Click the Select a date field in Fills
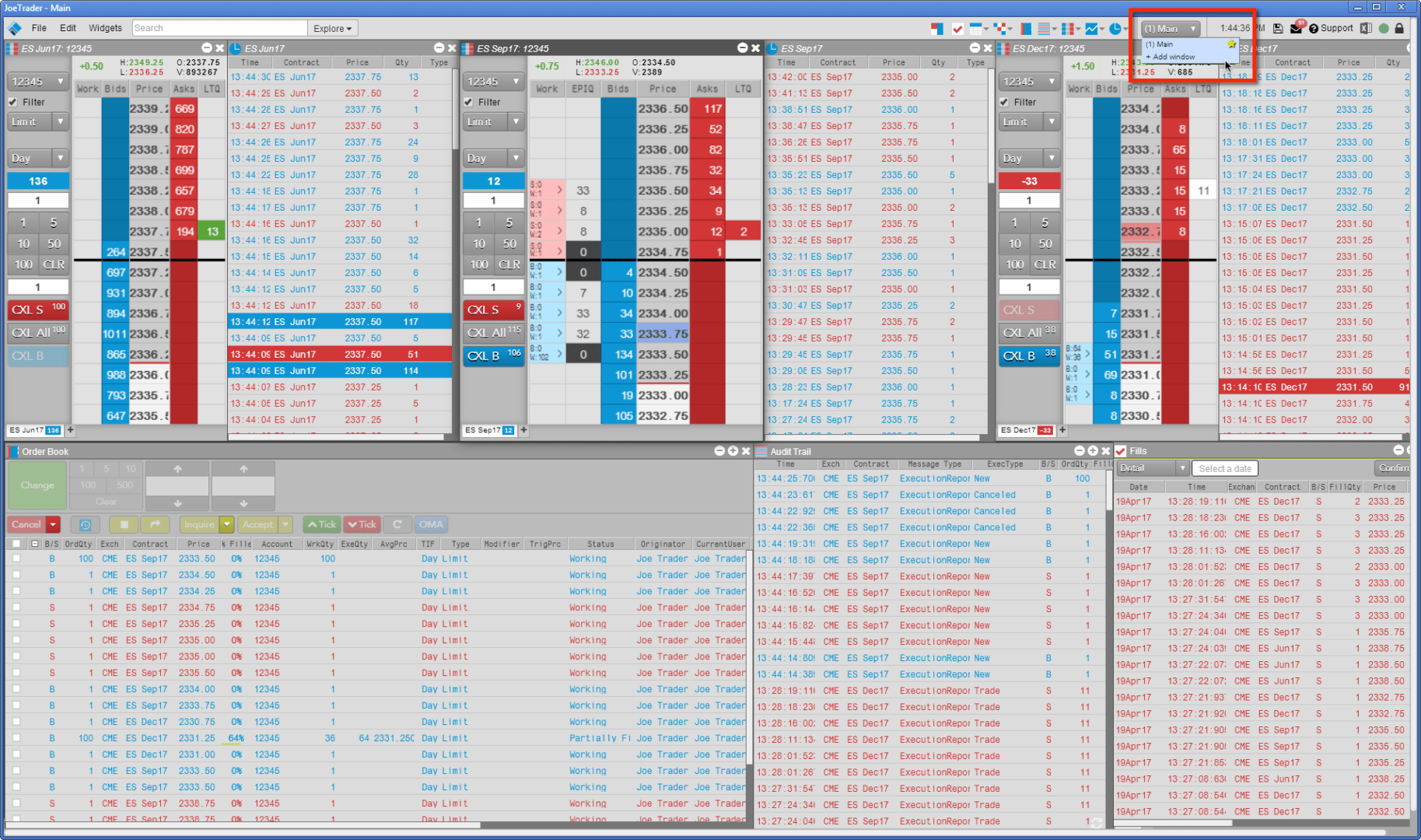Image resolution: width=1421 pixels, height=840 pixels. point(1225,468)
